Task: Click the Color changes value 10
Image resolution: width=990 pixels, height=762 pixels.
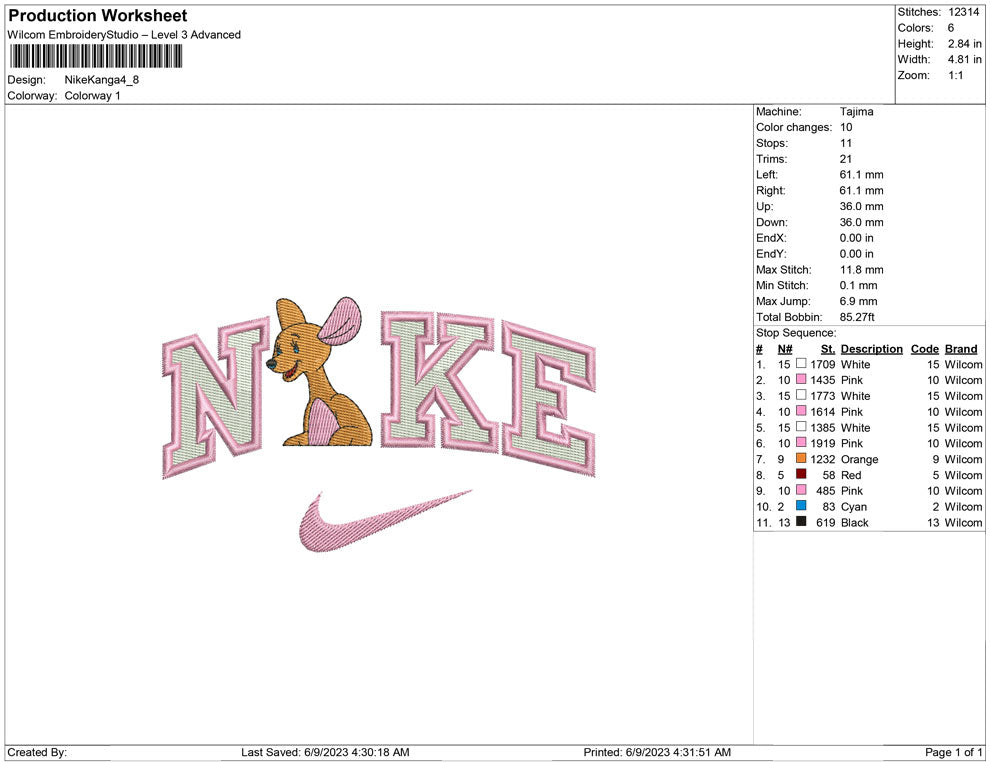Action: 846,127
